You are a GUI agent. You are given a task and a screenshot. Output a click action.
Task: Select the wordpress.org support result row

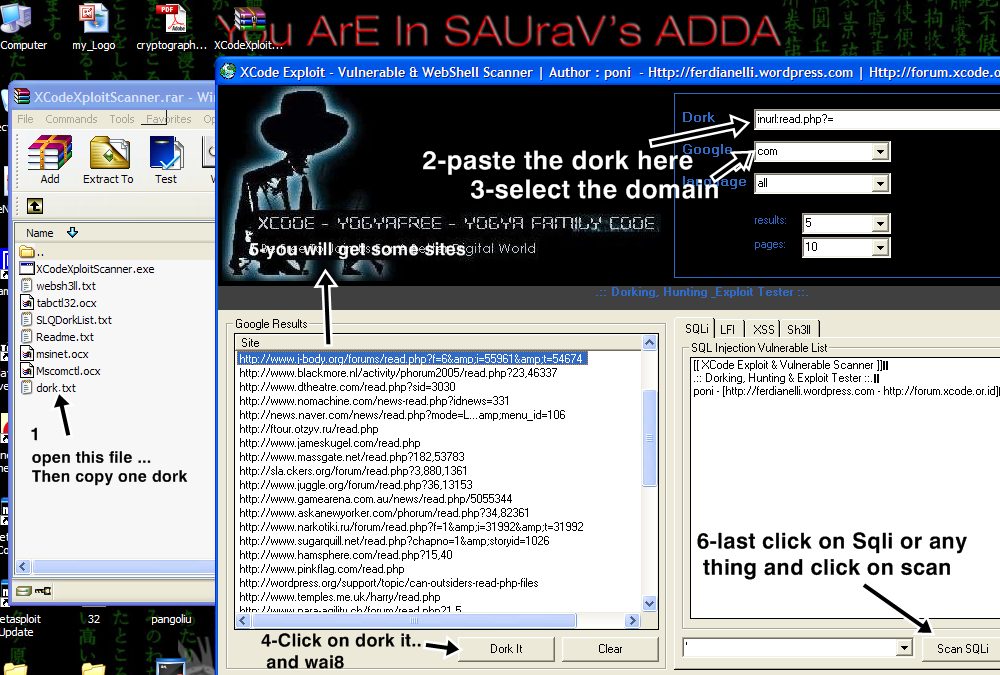[x=388, y=583]
